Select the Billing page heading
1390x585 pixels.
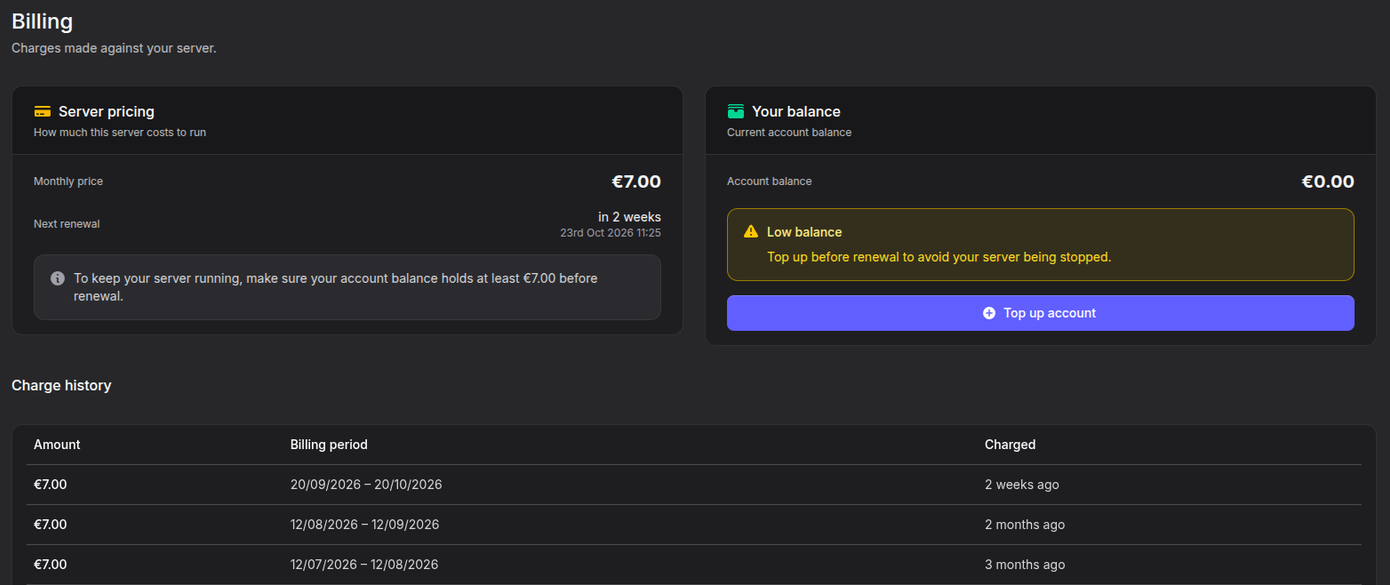[x=42, y=21]
